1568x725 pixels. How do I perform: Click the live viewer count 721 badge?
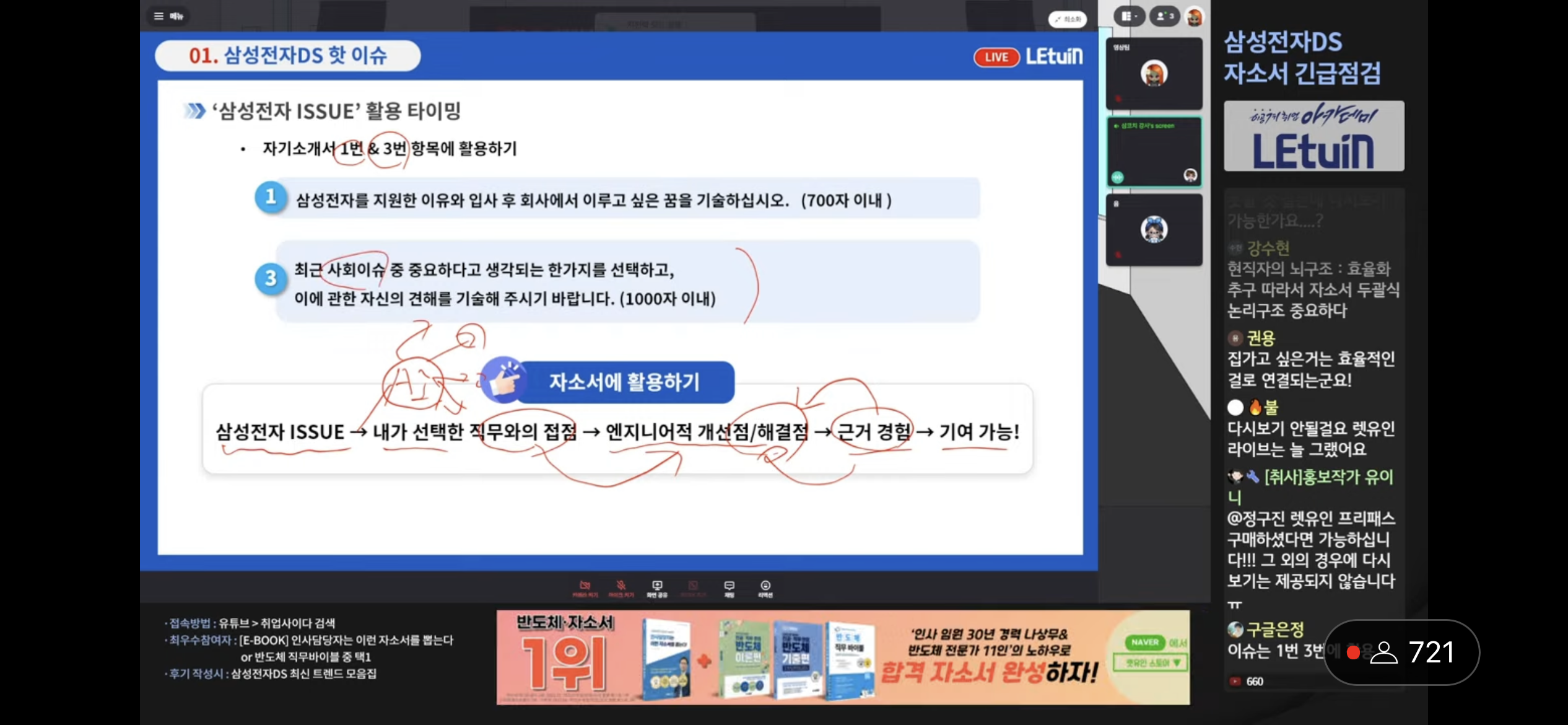click(x=1401, y=652)
